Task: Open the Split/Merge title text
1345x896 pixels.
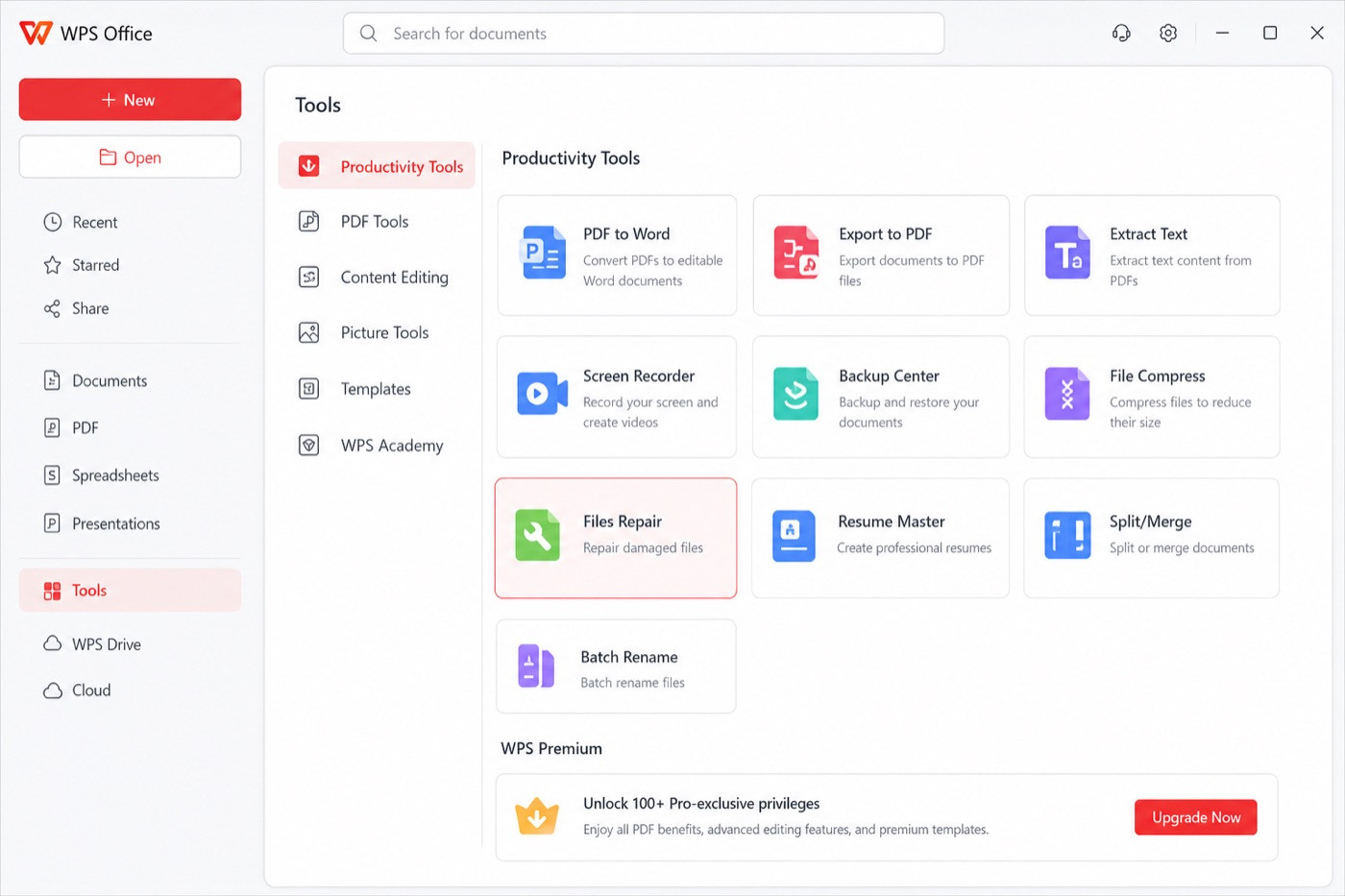Action: 1151,521
